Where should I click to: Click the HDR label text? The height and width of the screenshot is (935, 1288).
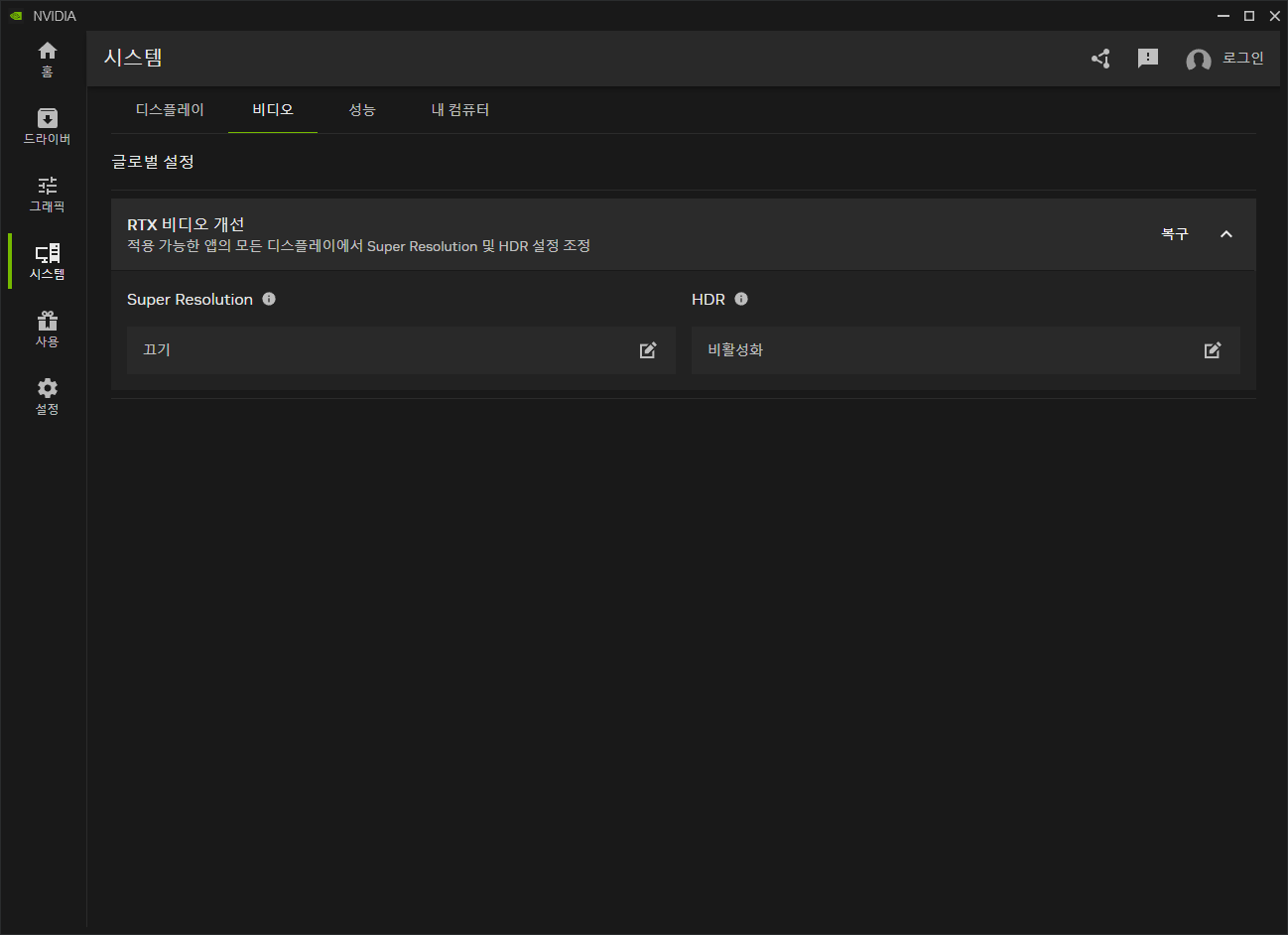coord(708,300)
